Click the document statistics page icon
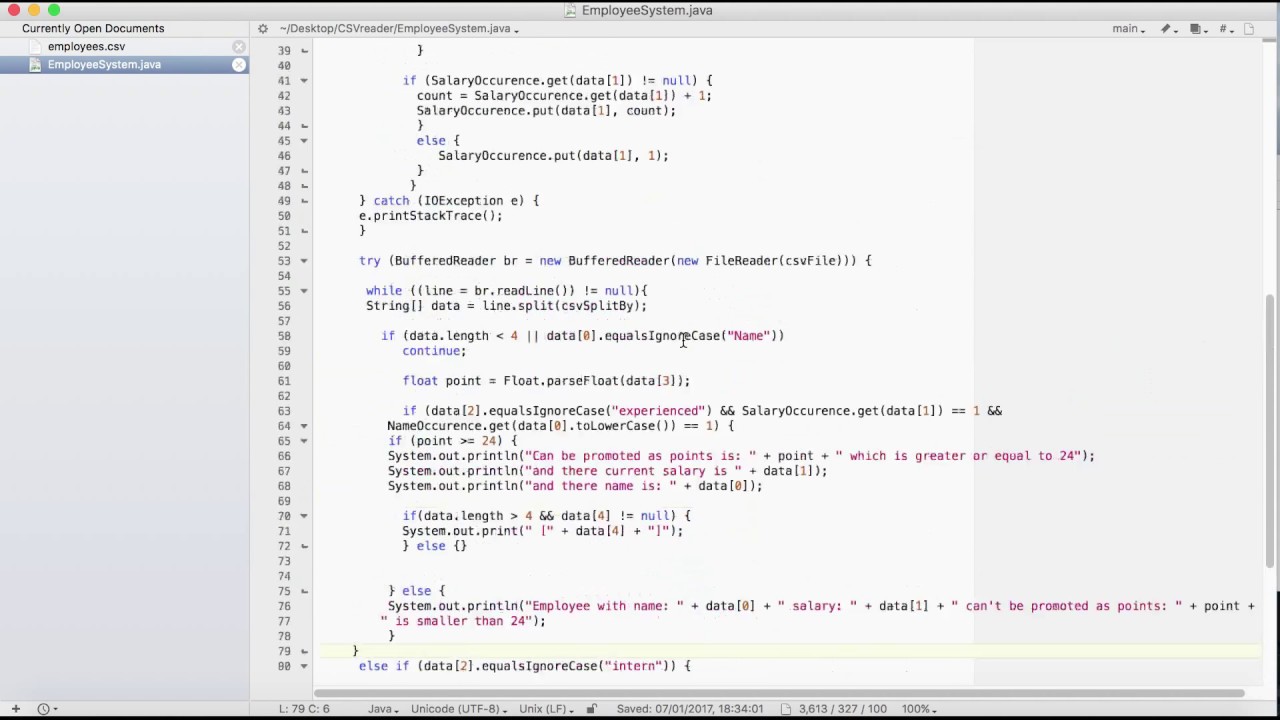 point(786,709)
